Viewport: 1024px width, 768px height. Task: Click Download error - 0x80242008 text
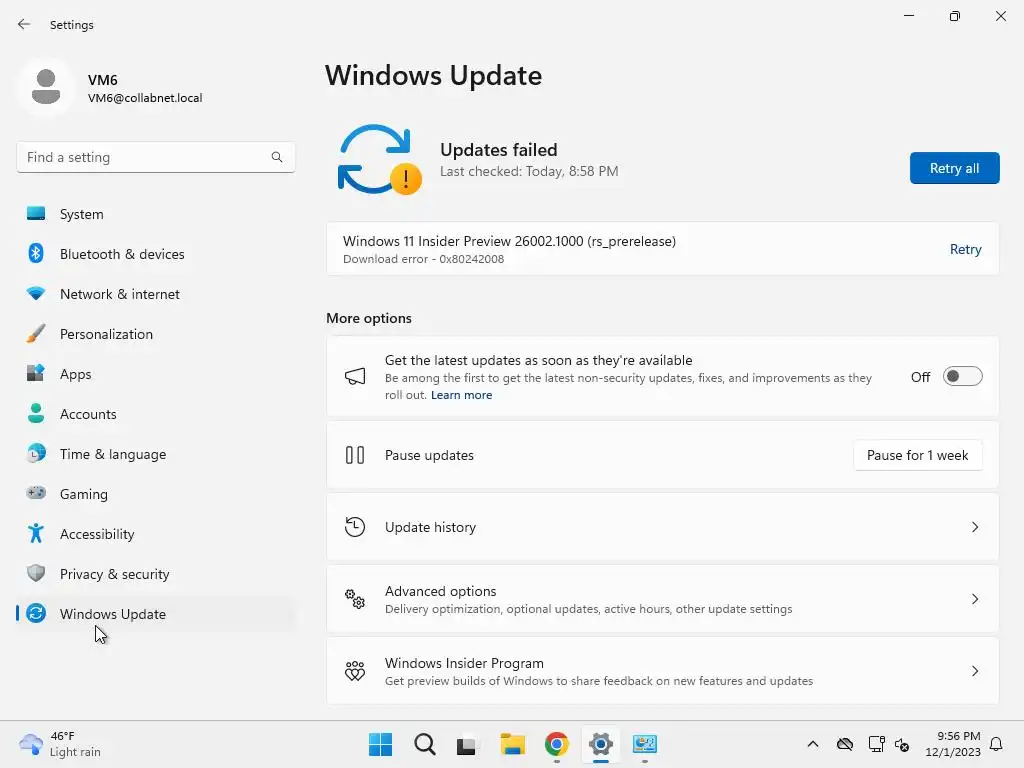coord(423,259)
